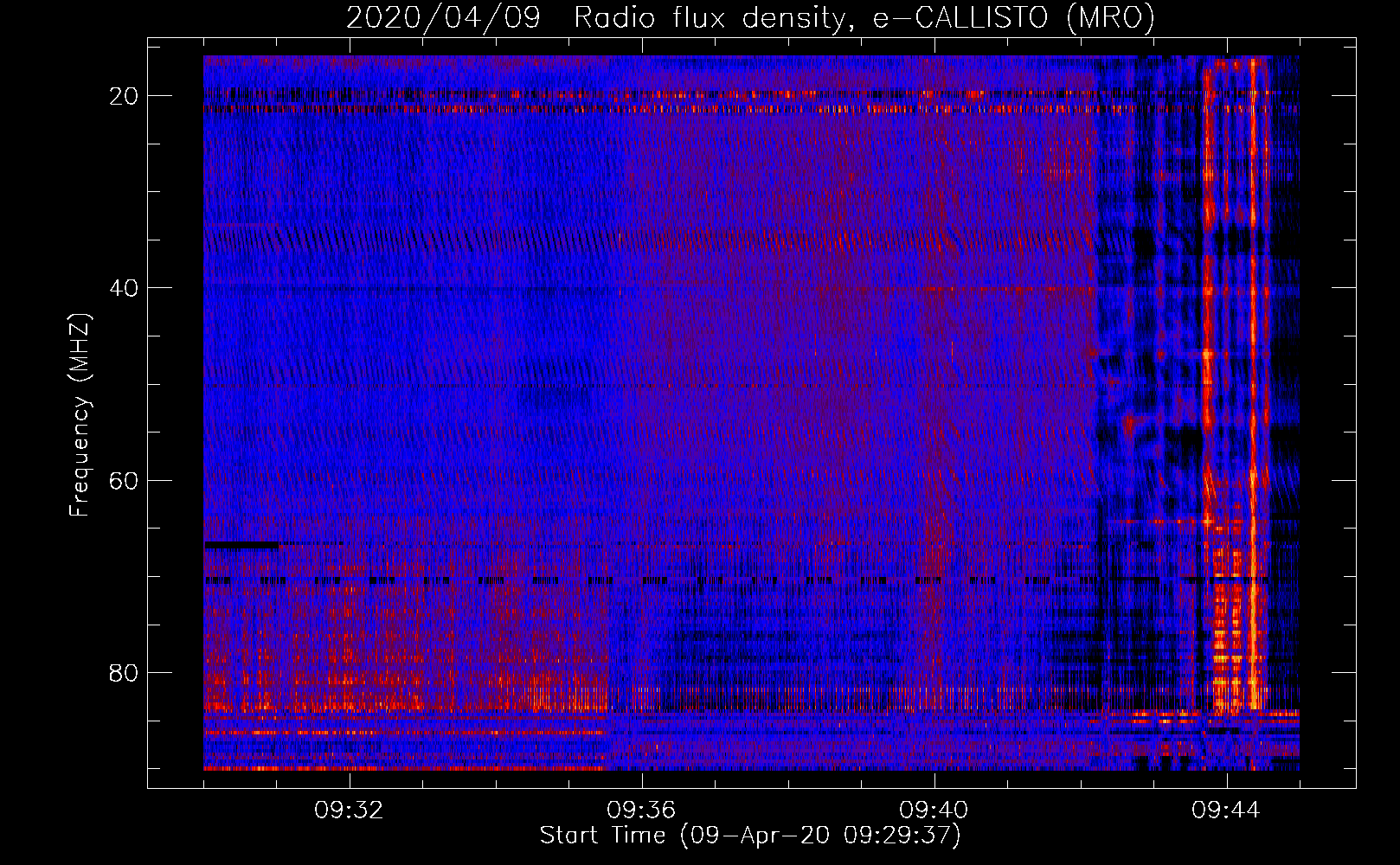Click the 'Frequency (MHZ)' axis label
This screenshot has height=865, width=1400.
(80, 415)
